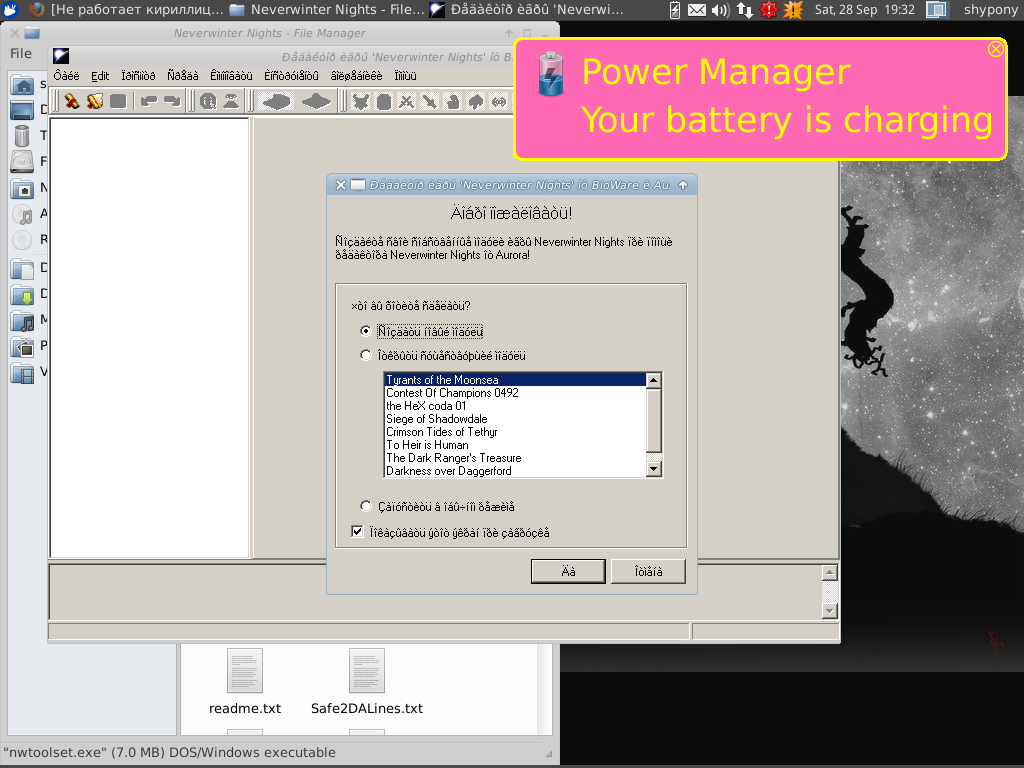Click the 'Îòìåíà' cancel button in the dialog
1024x768 pixels.
(x=648, y=571)
